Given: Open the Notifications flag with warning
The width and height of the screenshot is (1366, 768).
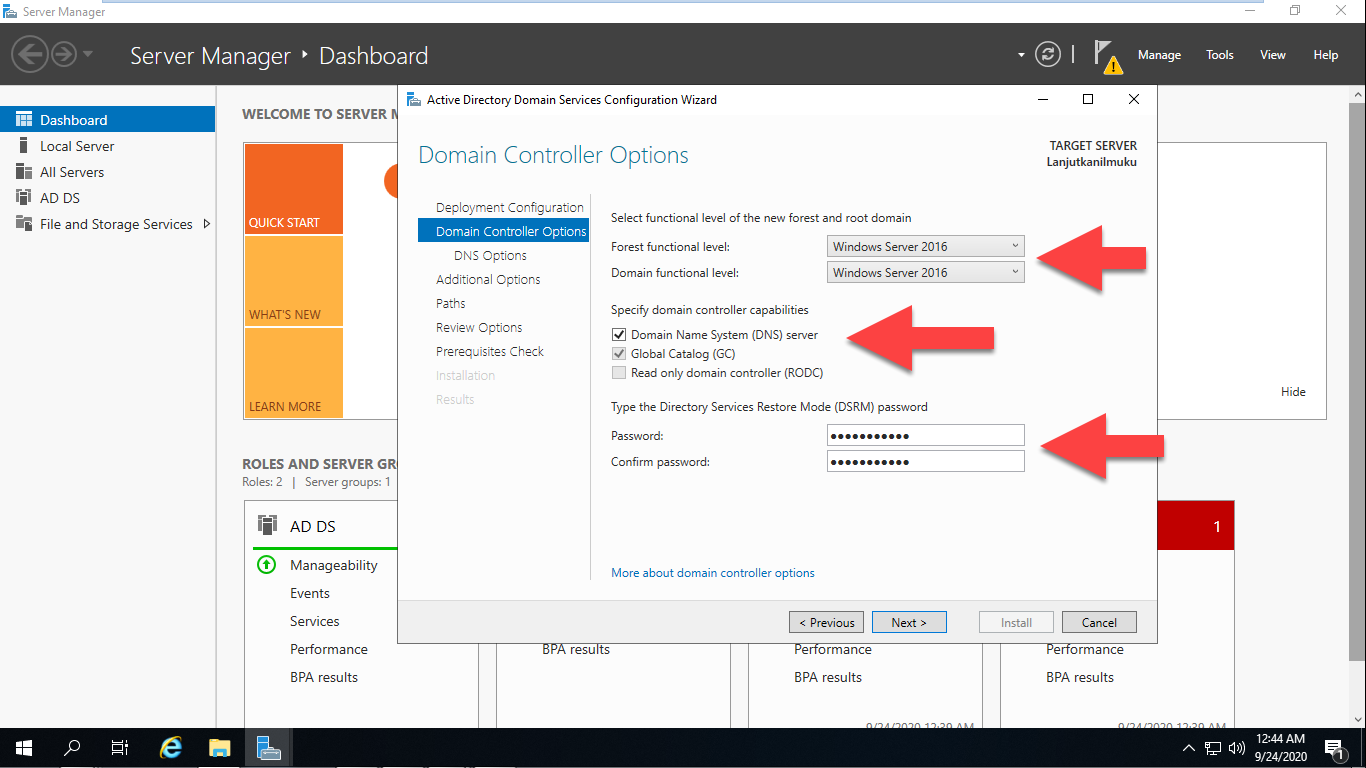Looking at the screenshot, I should point(1107,56).
